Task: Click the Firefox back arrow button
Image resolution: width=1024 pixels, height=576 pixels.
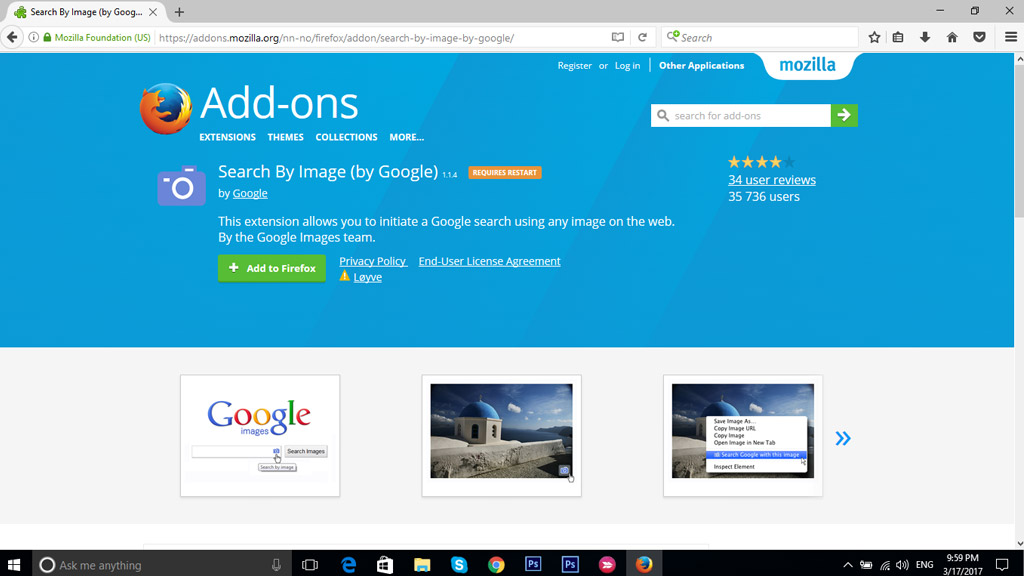Action: pyautogui.click(x=13, y=37)
